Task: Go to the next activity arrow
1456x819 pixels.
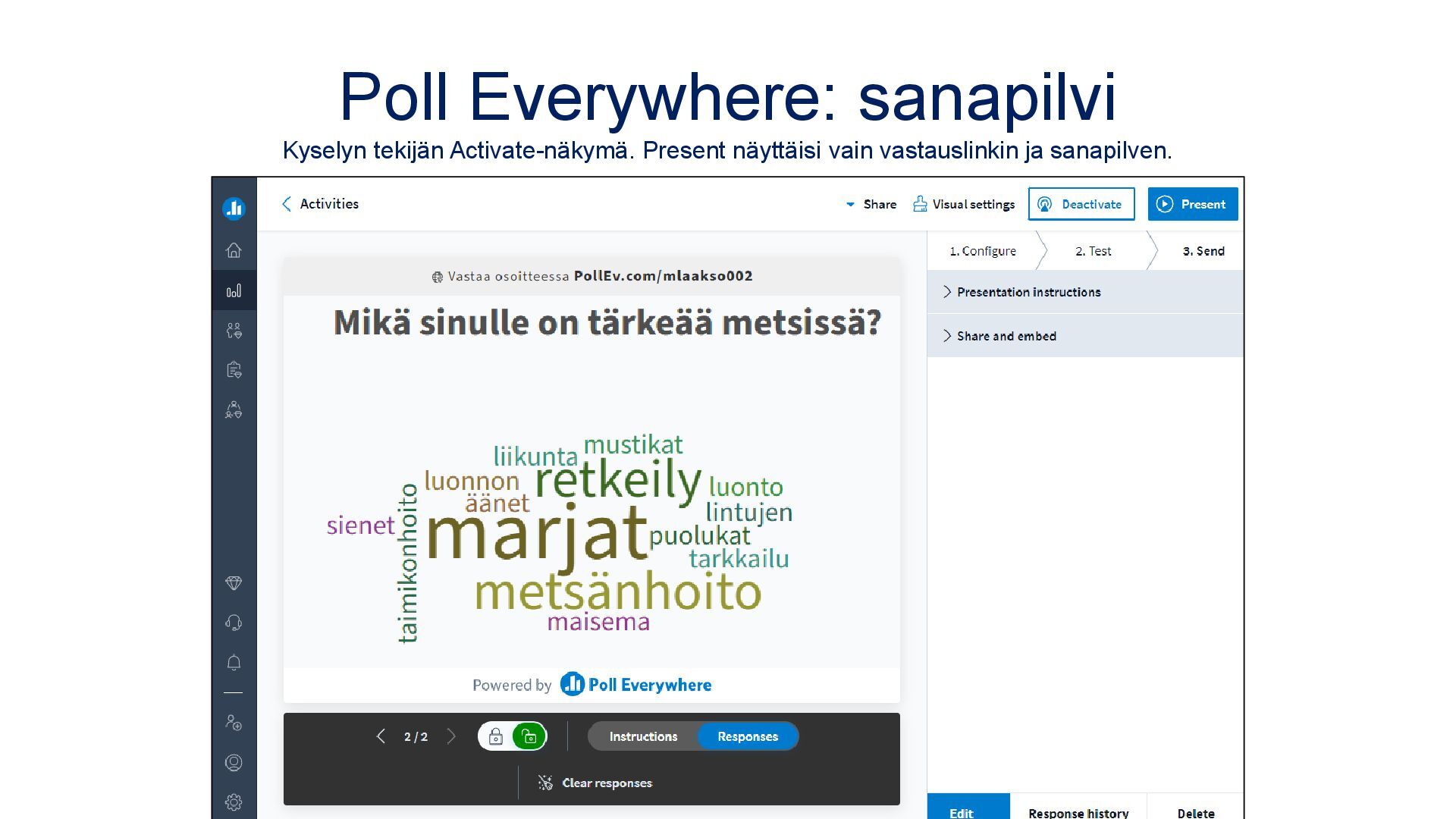Action: click(452, 736)
